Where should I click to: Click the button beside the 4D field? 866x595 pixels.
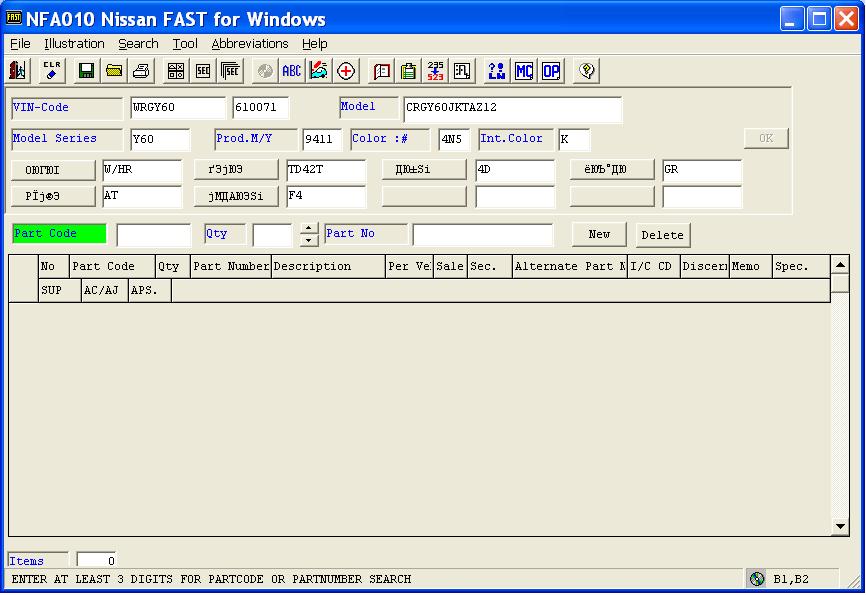pos(424,170)
